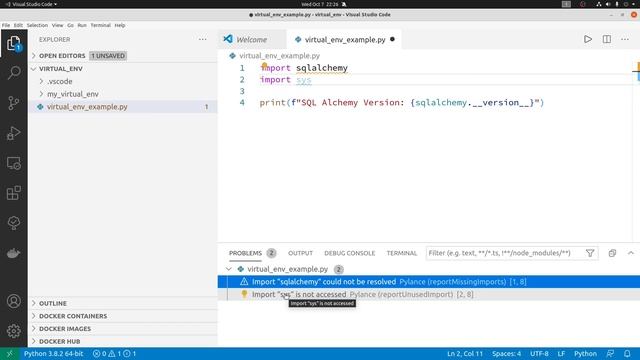Run Python file with the play icon
Viewport: 640px width, 360px height.
point(588,39)
